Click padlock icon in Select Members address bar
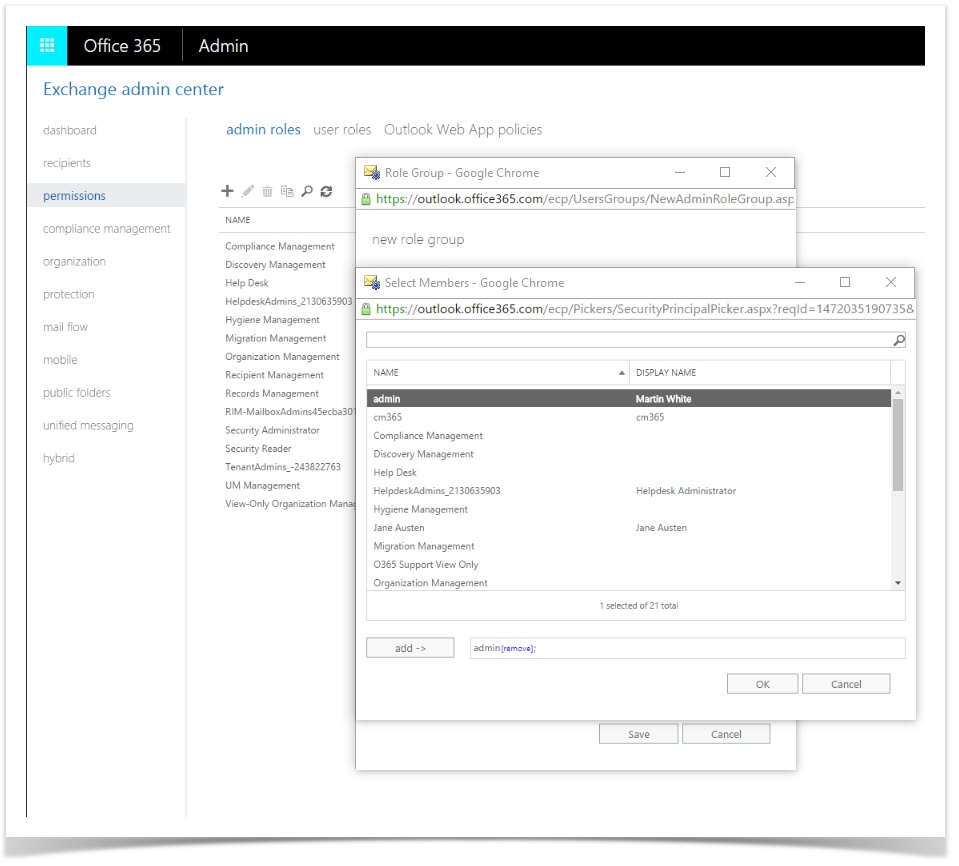Viewport: 959px width, 866px height. tap(366, 309)
